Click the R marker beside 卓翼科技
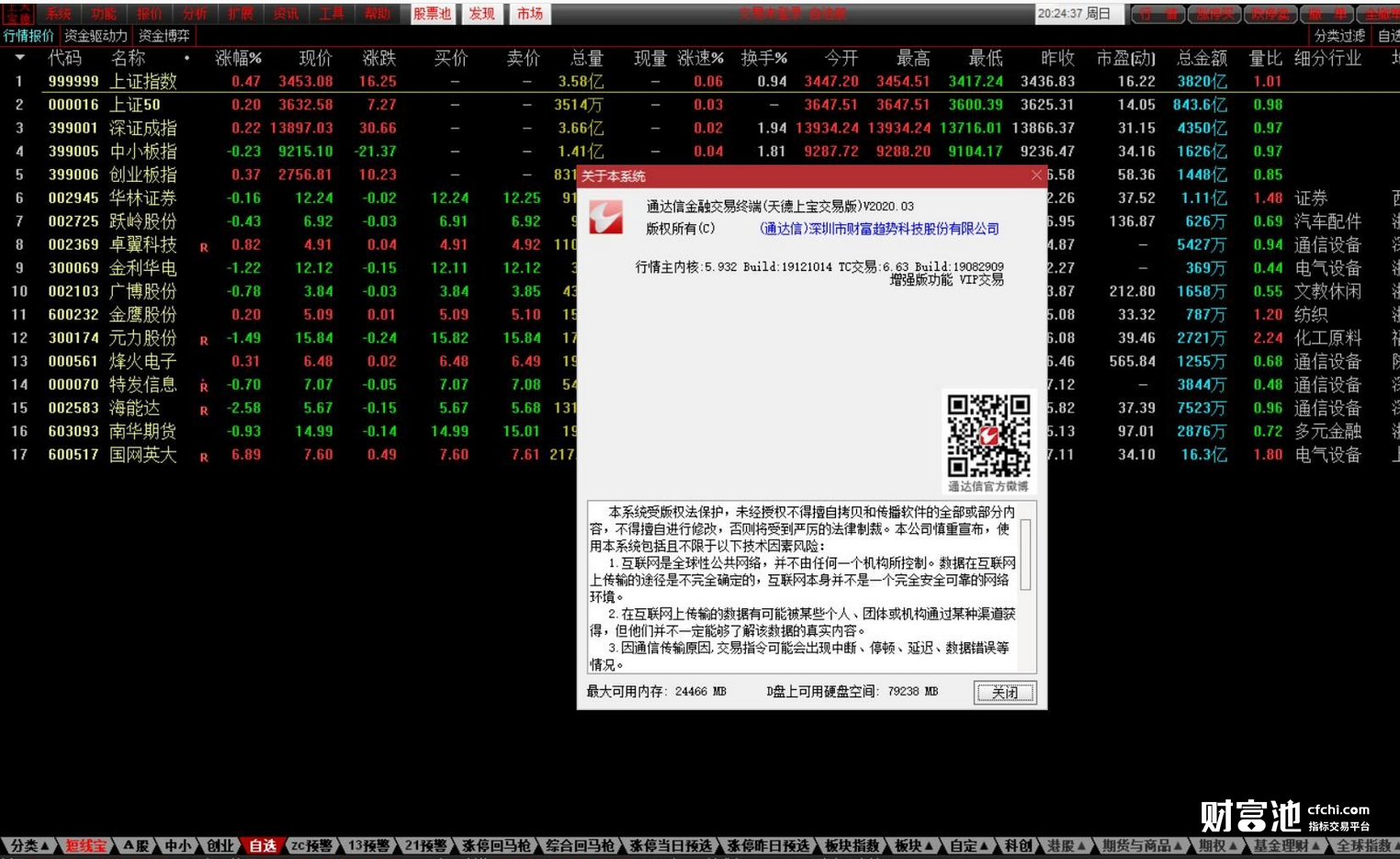Screen dimensions: 1400x859 pyautogui.click(x=204, y=247)
